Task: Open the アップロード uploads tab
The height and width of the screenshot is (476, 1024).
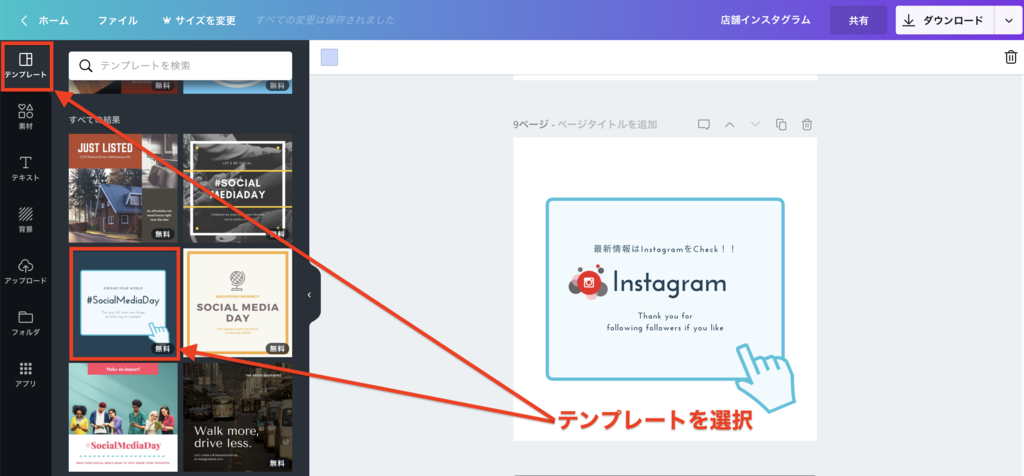Action: click(25, 272)
